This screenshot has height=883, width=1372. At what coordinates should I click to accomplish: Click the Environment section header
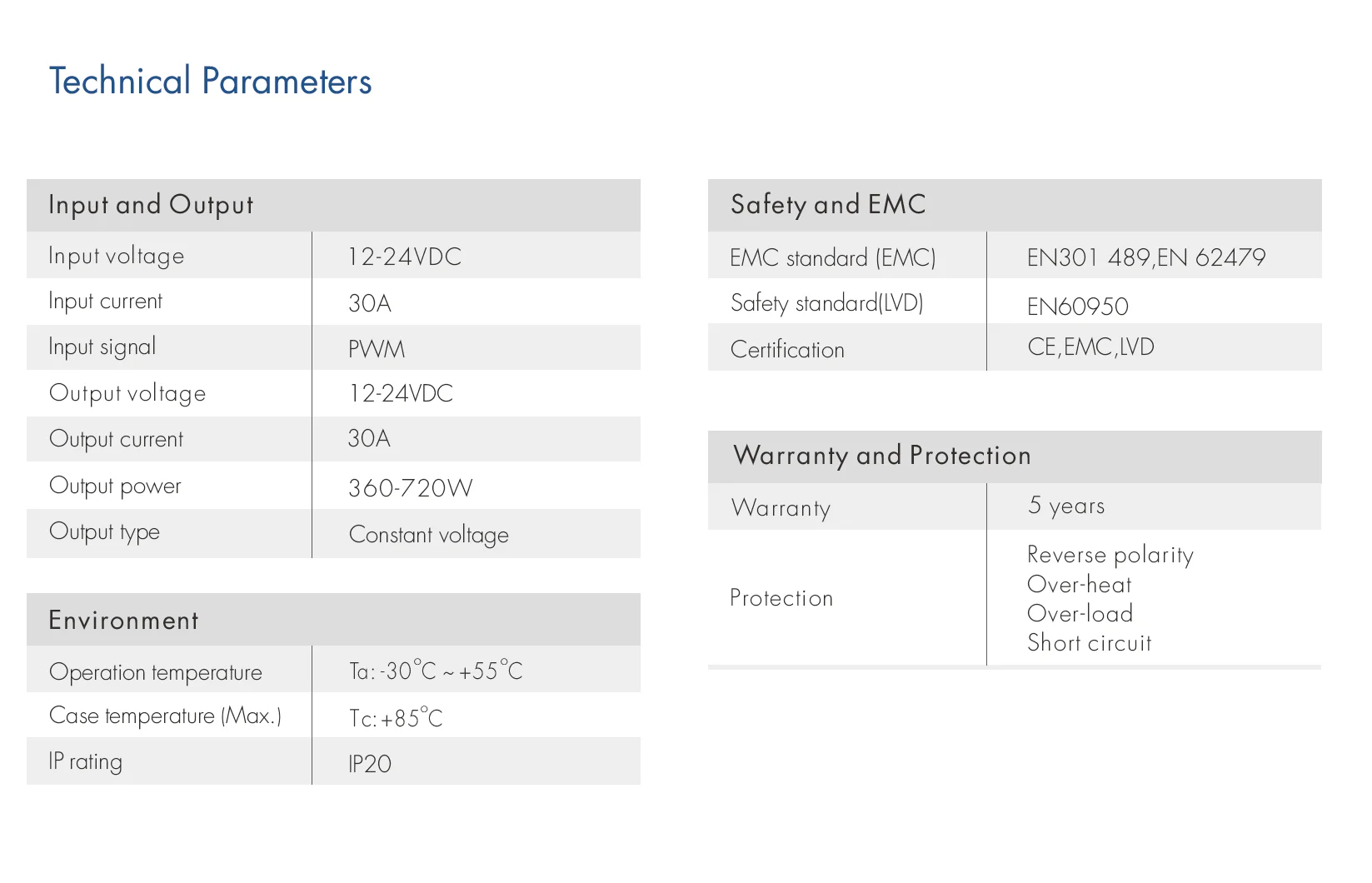pyautogui.click(x=123, y=621)
